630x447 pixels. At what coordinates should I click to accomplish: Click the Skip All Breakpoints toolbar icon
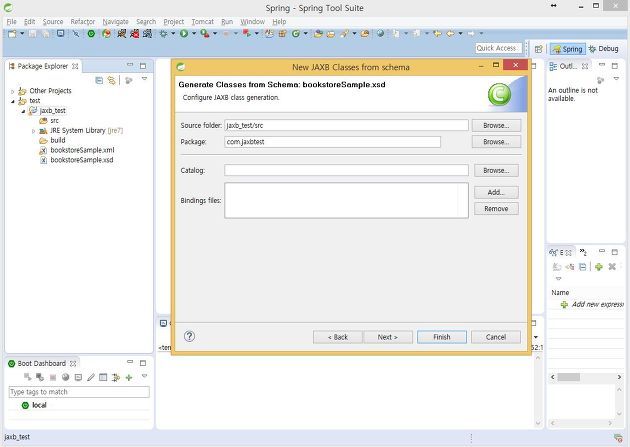pos(76,34)
